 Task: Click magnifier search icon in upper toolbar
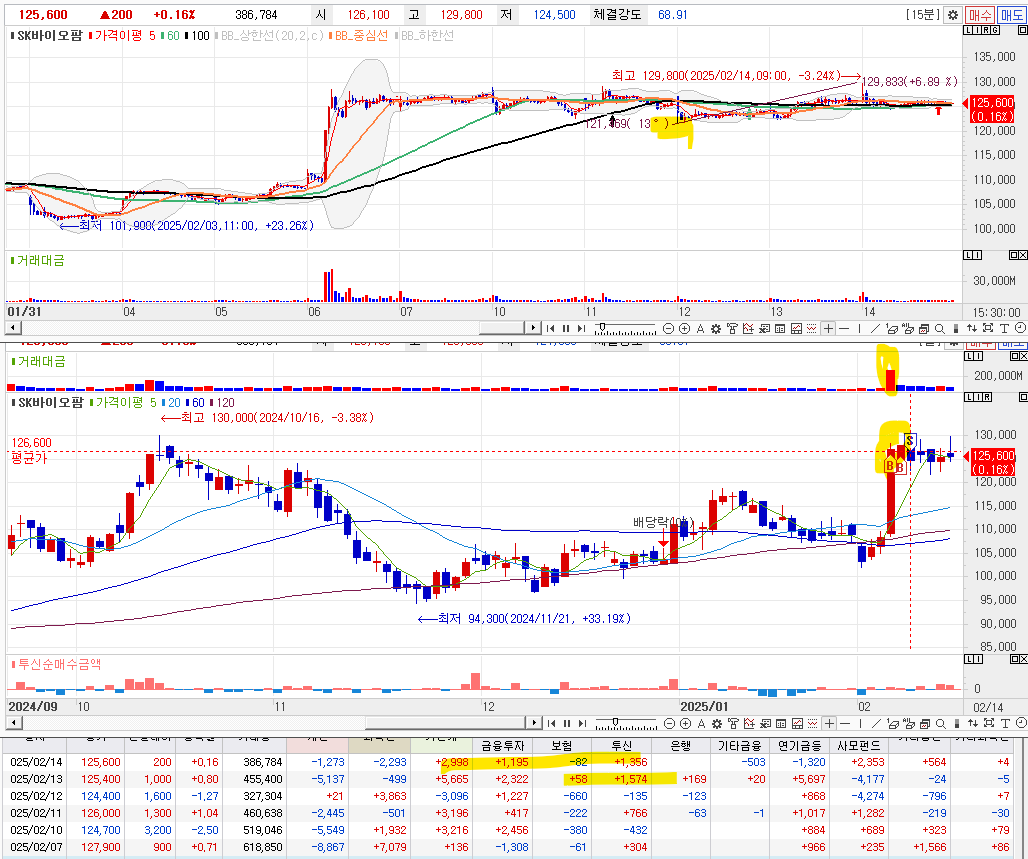[x=939, y=329]
